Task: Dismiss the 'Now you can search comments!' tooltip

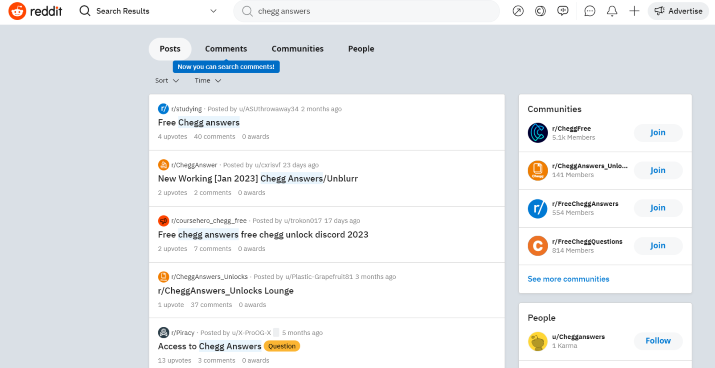Action: coord(226,67)
